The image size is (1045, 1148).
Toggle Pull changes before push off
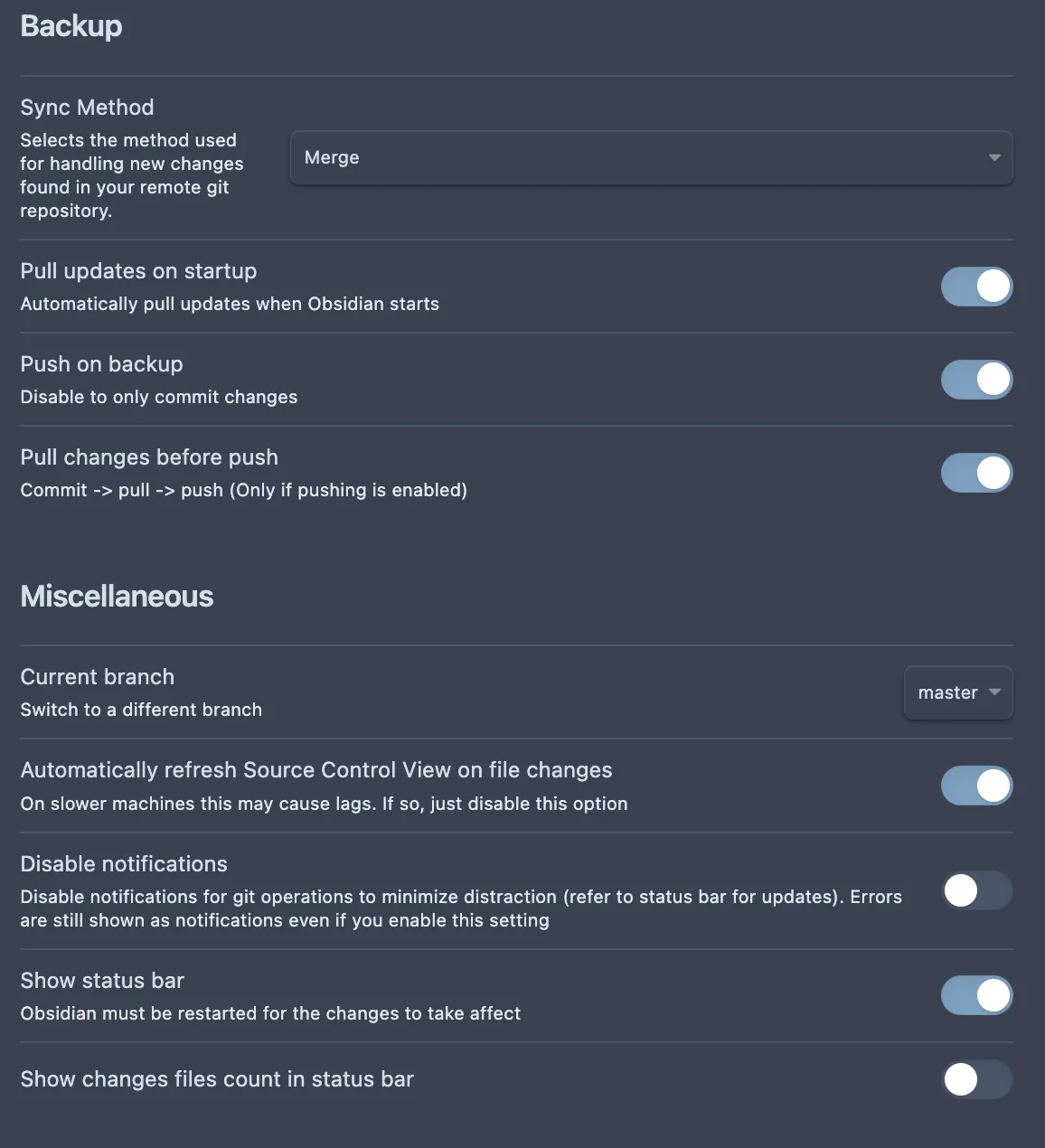(x=976, y=473)
